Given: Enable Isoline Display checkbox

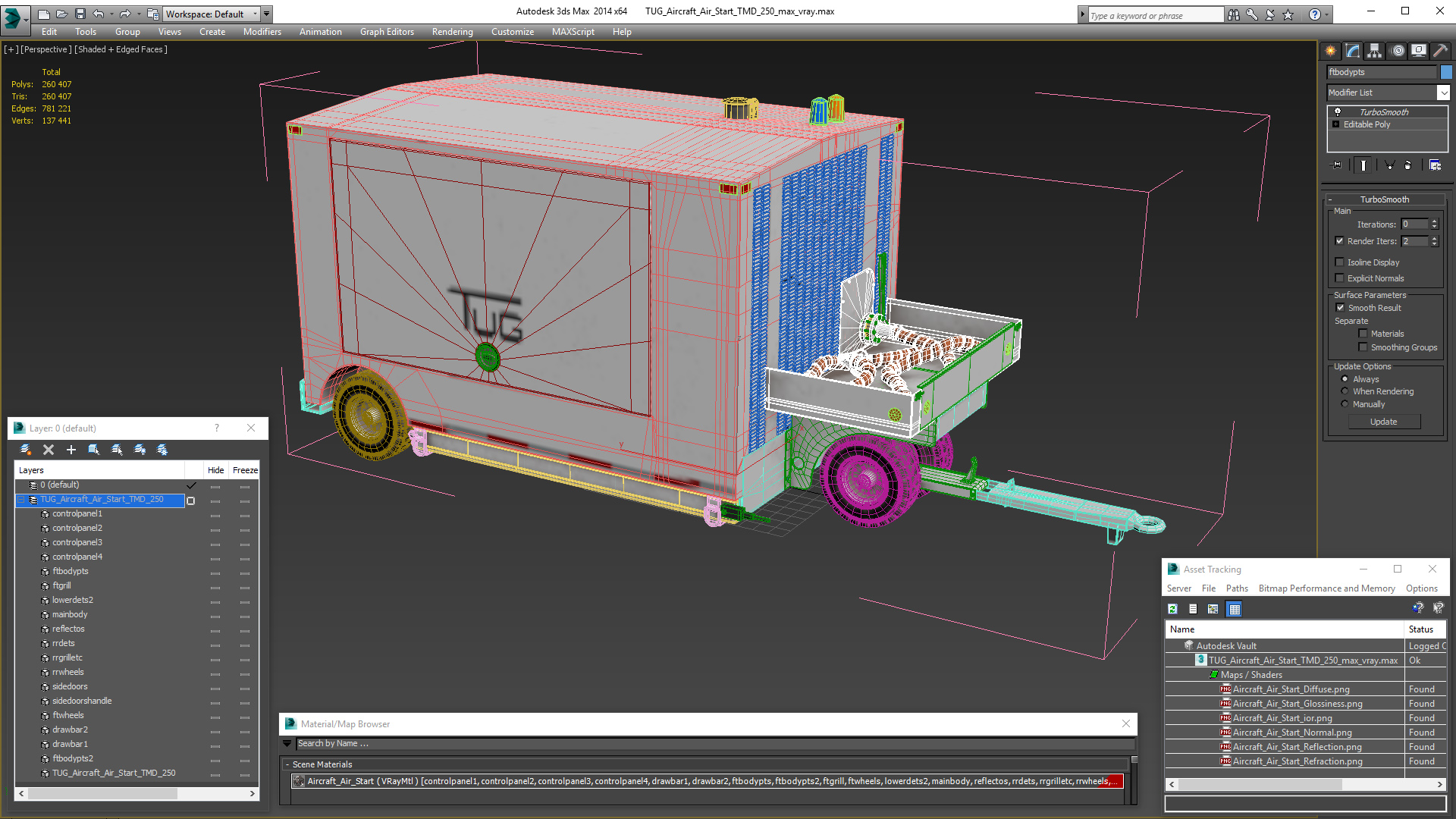Looking at the screenshot, I should click(x=1339, y=262).
